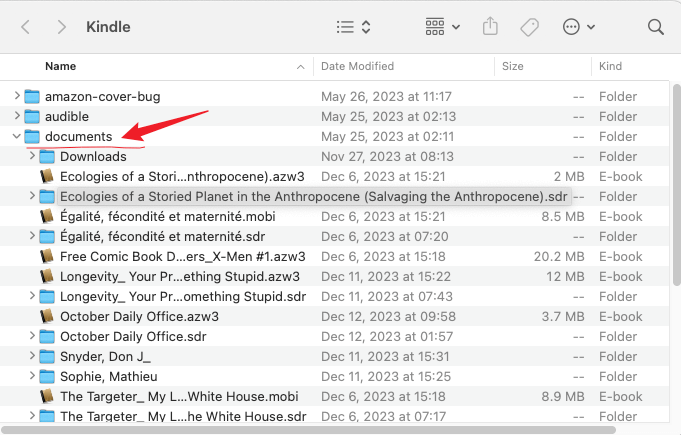The width and height of the screenshot is (681, 435).
Task: Click the vertical scrollbar thumb
Action: 677,185
